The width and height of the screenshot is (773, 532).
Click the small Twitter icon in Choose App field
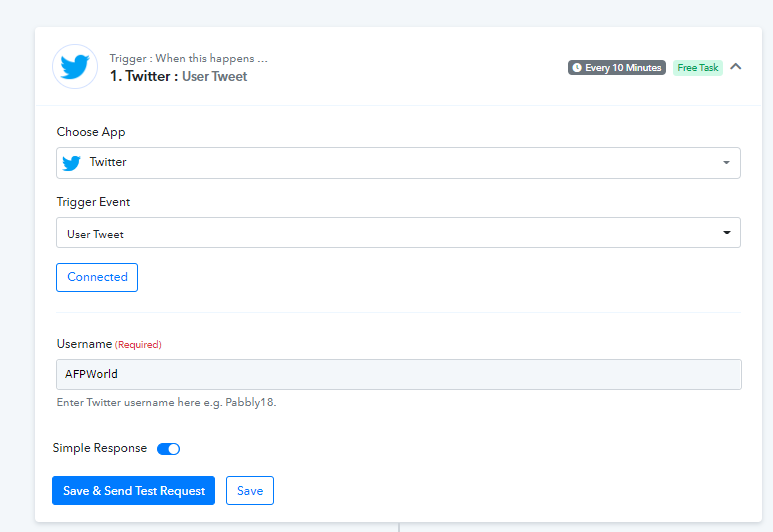point(71,163)
